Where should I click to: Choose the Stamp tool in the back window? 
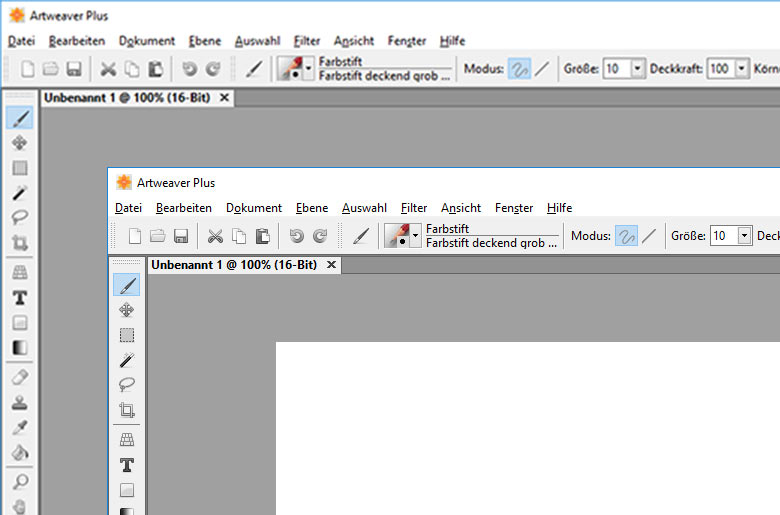(20, 403)
